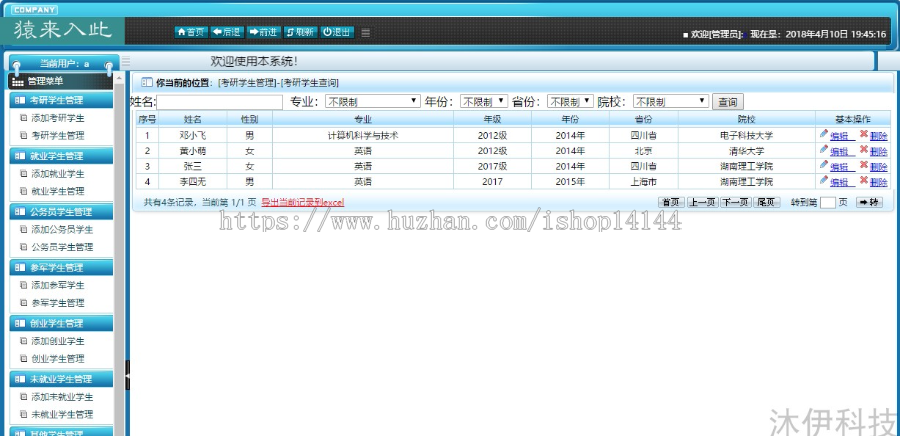
Task: Expand the 就业学生管理 menu section
Action: click(61, 156)
